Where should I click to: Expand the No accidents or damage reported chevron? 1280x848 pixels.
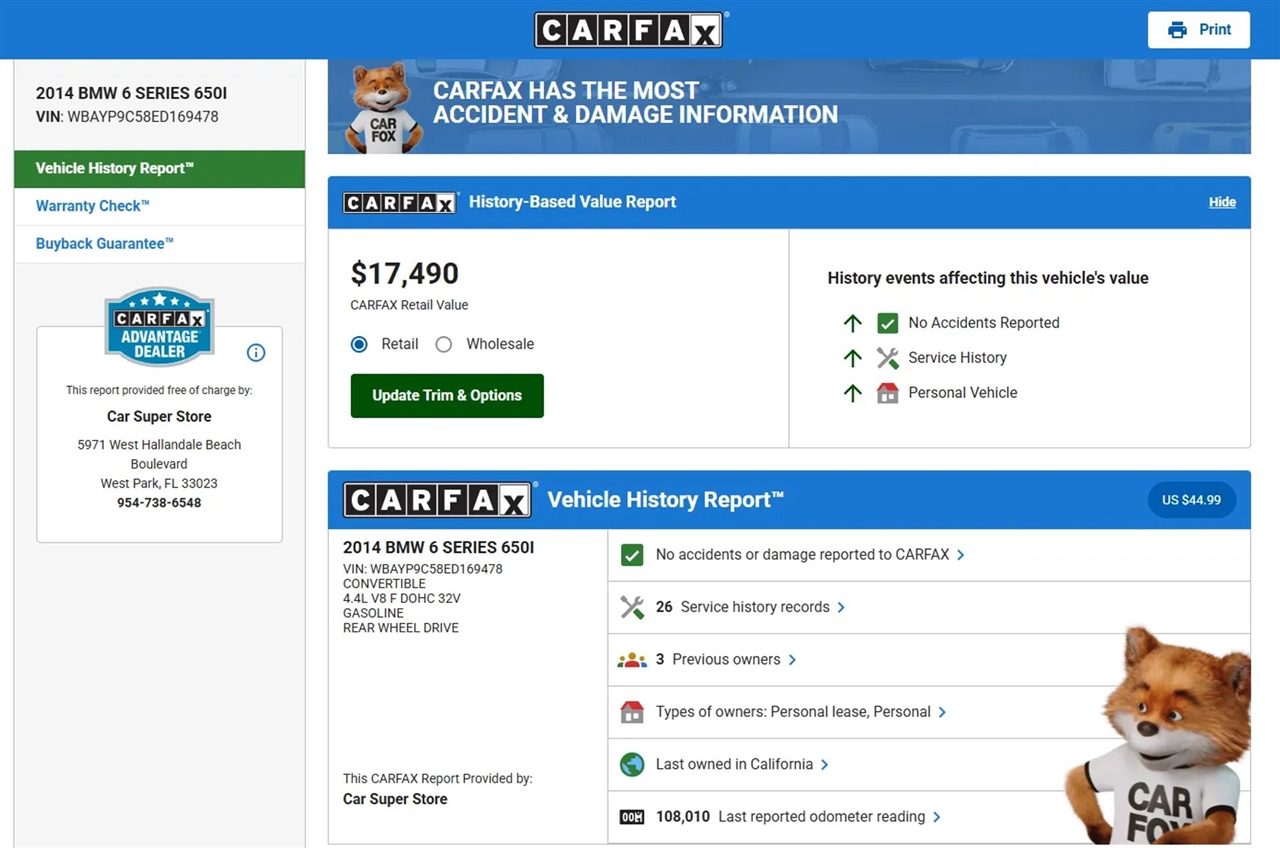coord(961,555)
